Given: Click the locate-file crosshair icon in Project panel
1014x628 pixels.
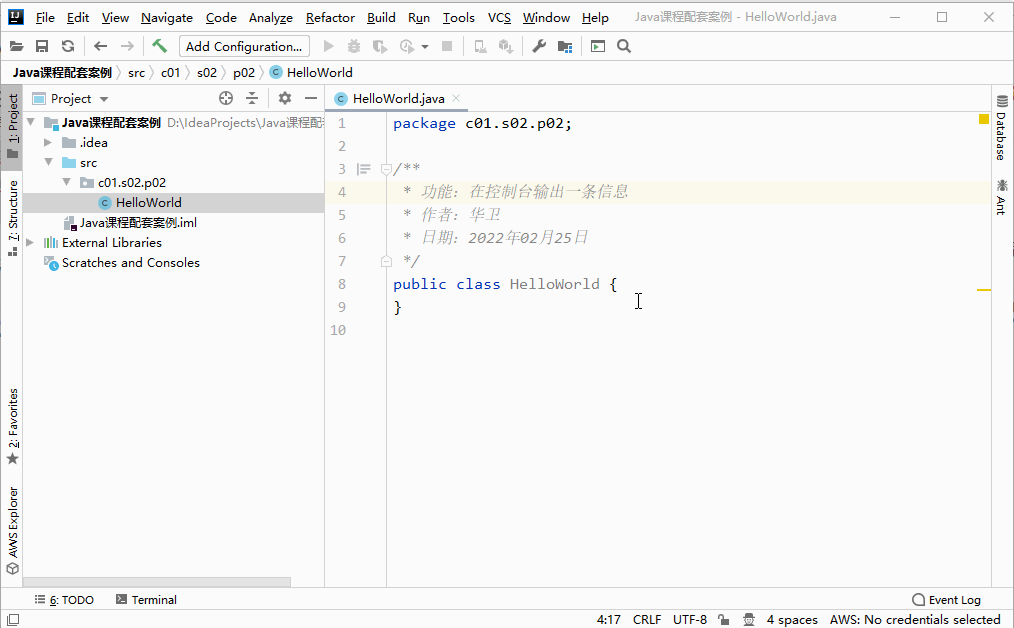Looking at the screenshot, I should pos(226,98).
